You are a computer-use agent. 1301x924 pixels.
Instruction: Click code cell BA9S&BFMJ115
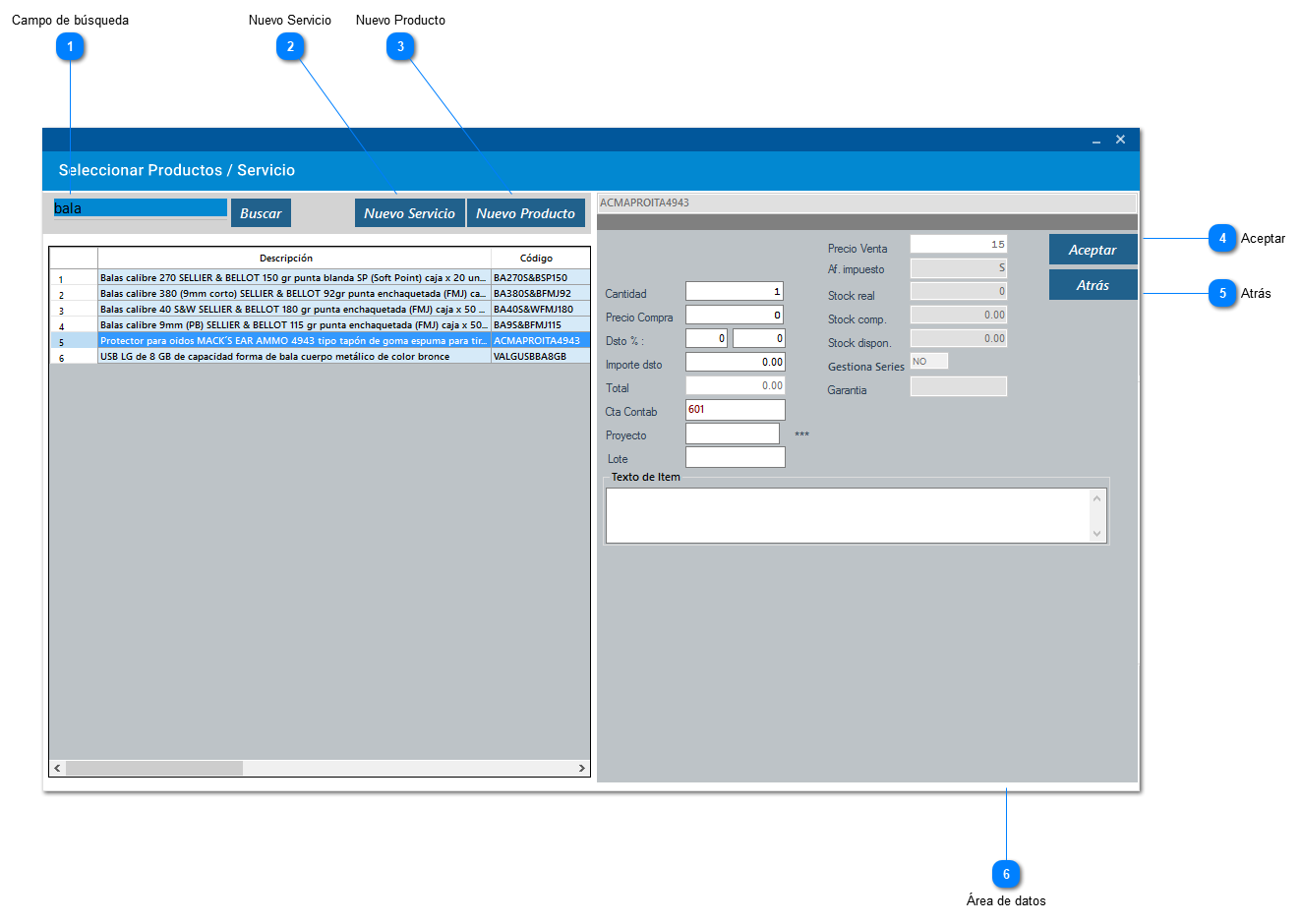pyautogui.click(x=541, y=324)
